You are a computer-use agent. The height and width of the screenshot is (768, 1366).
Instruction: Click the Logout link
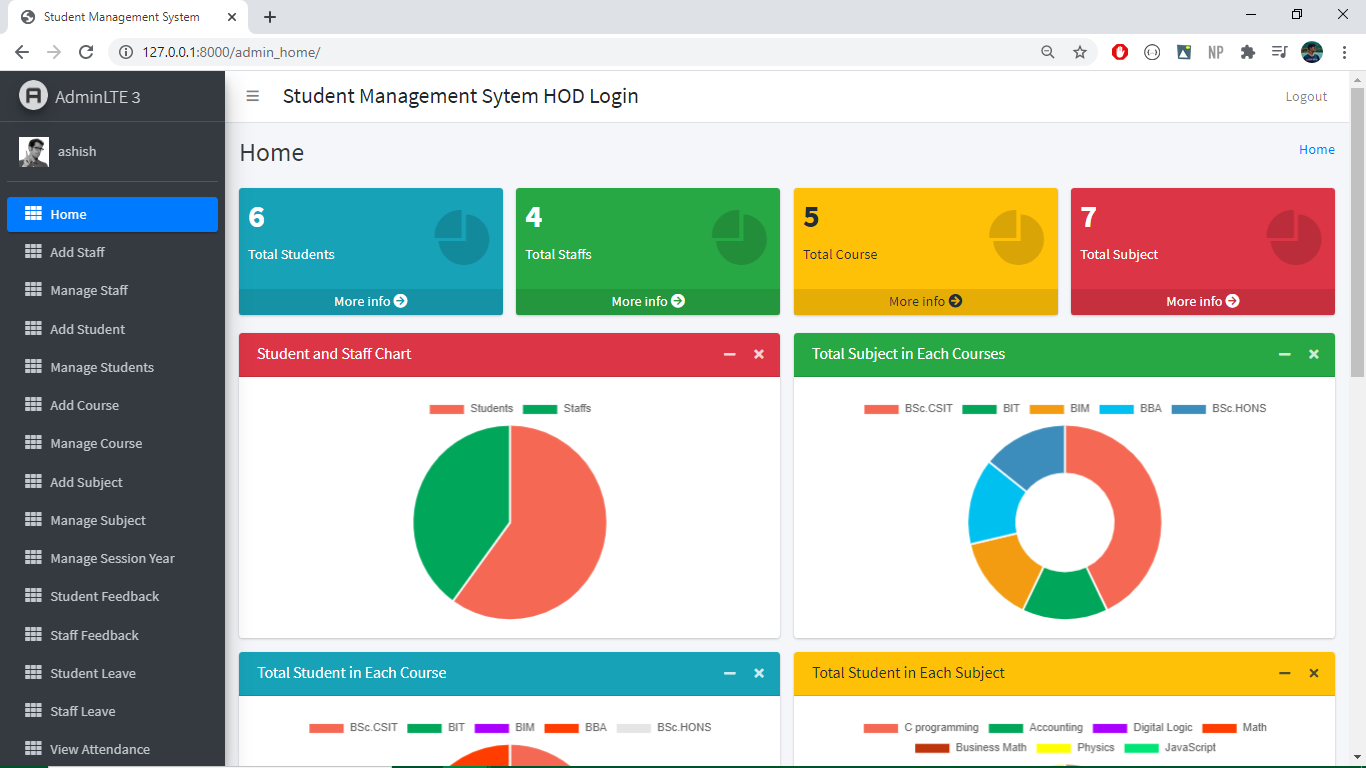pyautogui.click(x=1306, y=96)
